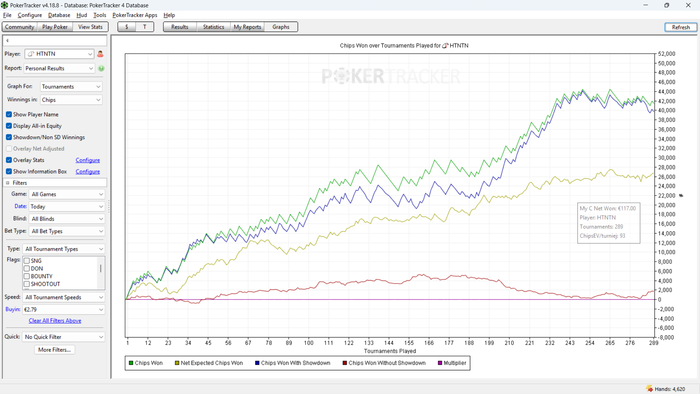
Task: Click the green report help icon
Action: (x=101, y=68)
